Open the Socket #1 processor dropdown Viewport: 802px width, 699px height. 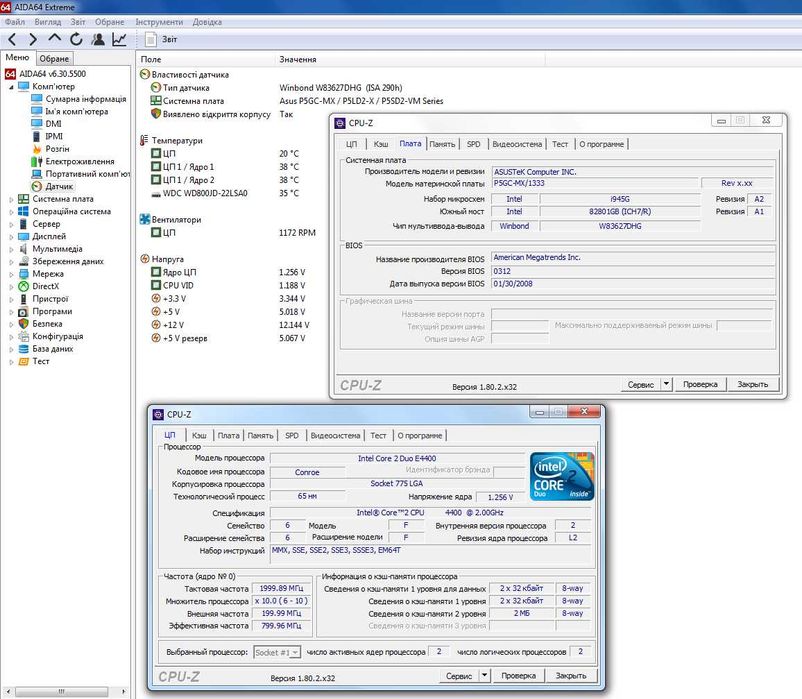click(277, 652)
